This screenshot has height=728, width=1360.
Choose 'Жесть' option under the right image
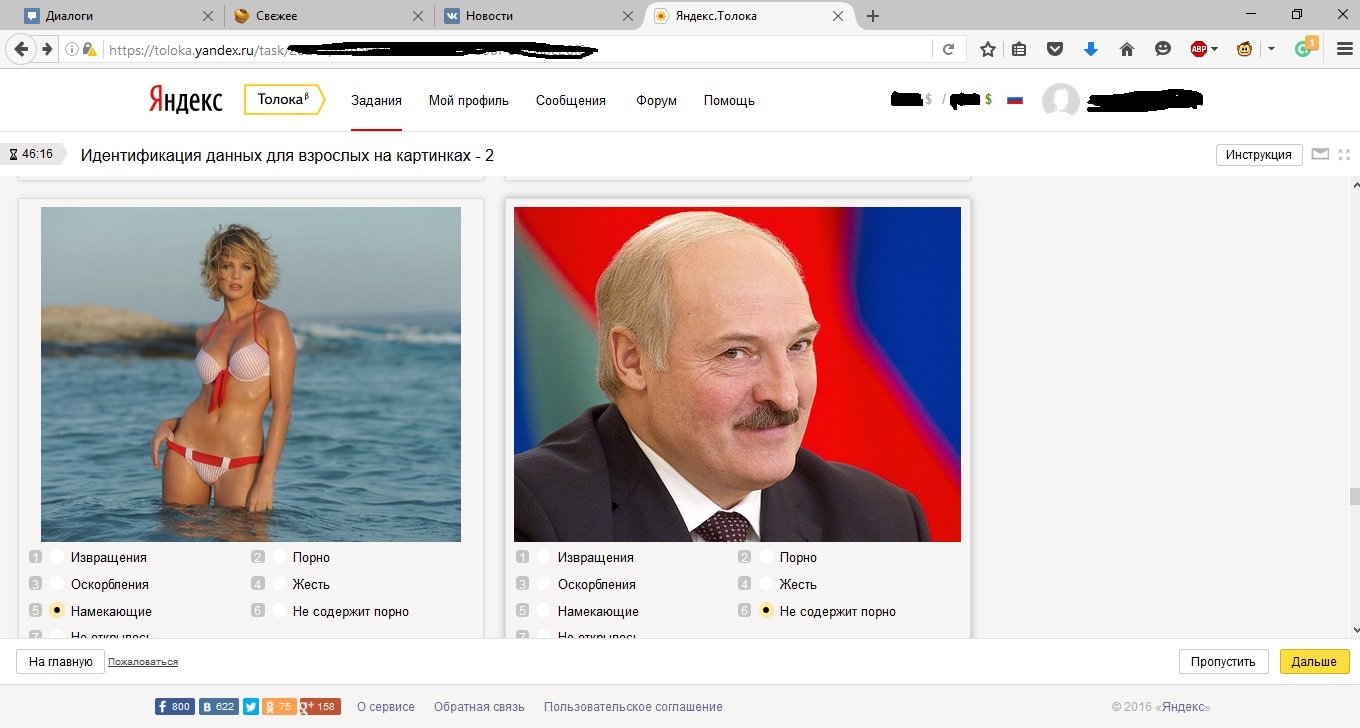[767, 584]
